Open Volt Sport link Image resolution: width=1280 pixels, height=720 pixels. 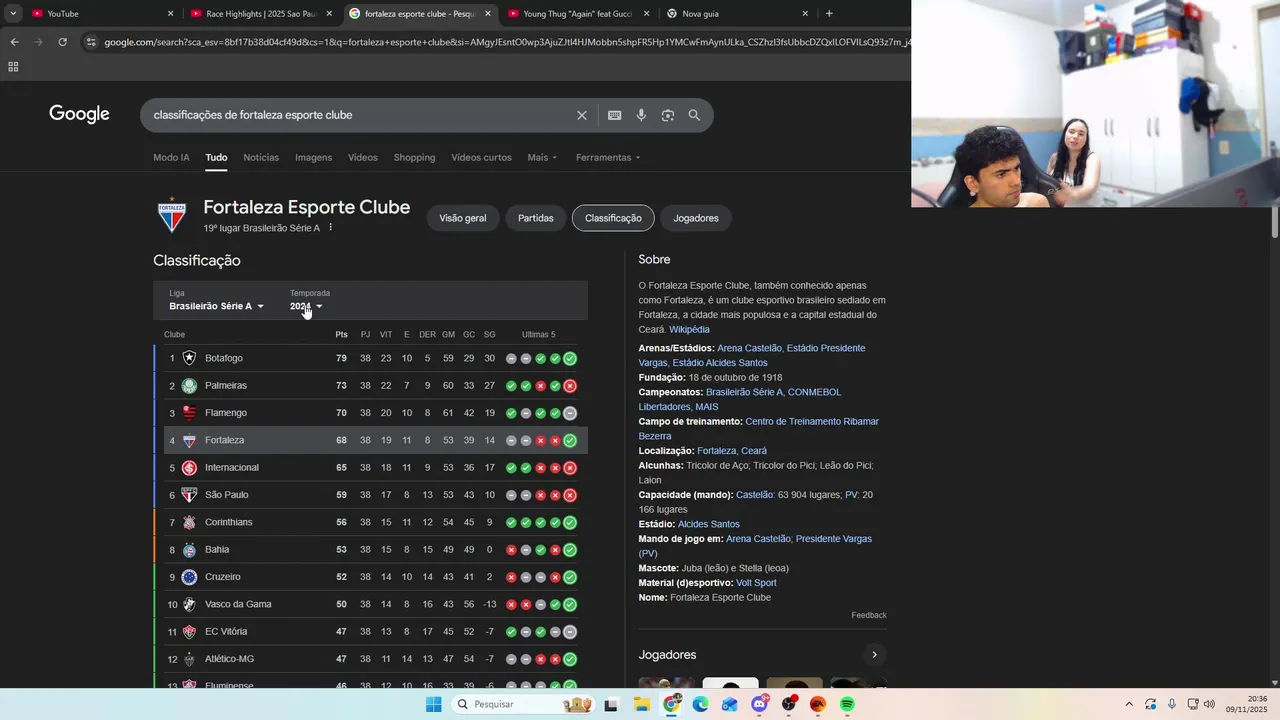tap(756, 583)
